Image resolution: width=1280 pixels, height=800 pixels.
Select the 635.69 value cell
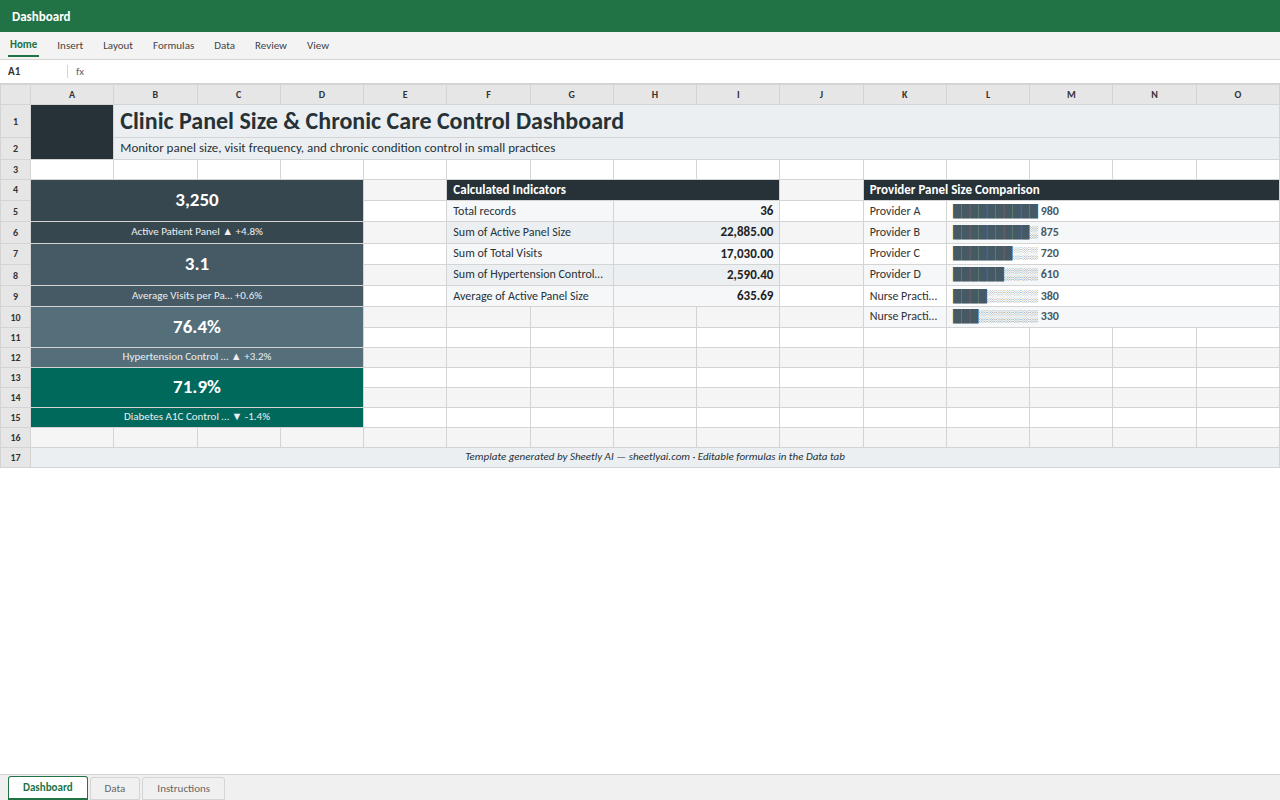(696, 296)
